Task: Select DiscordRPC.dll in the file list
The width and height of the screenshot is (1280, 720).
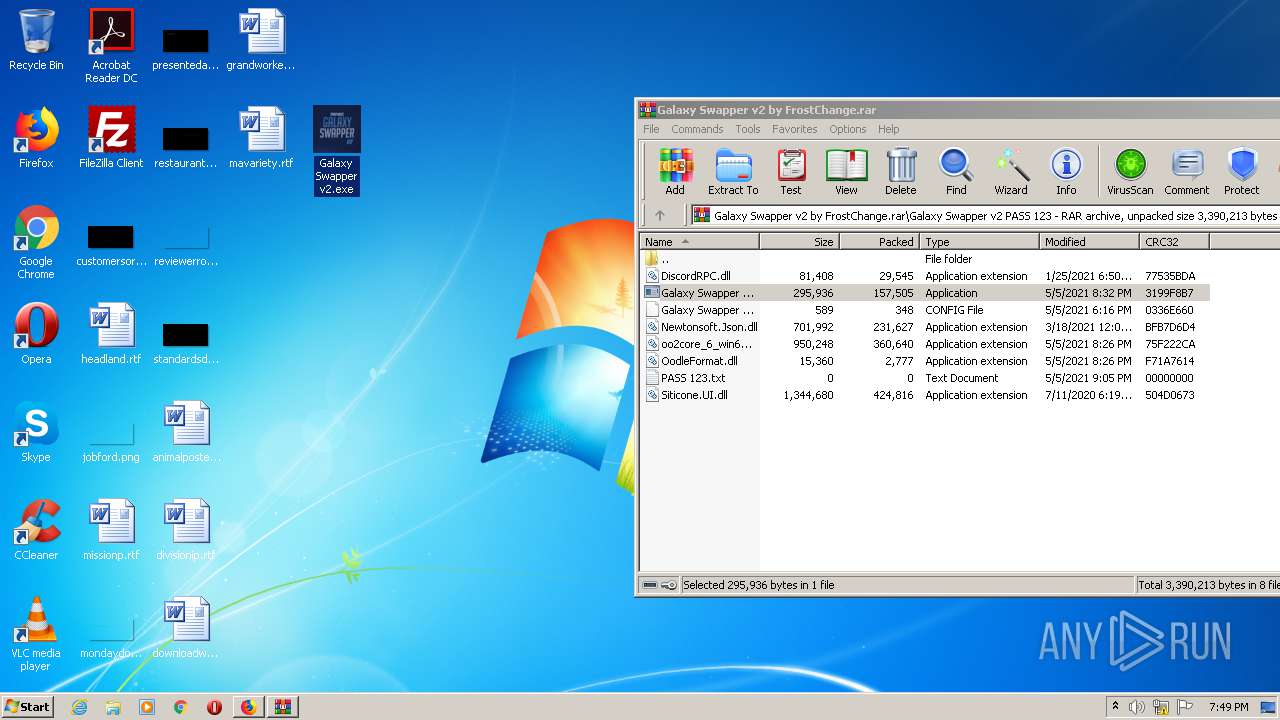Action: point(925,276)
